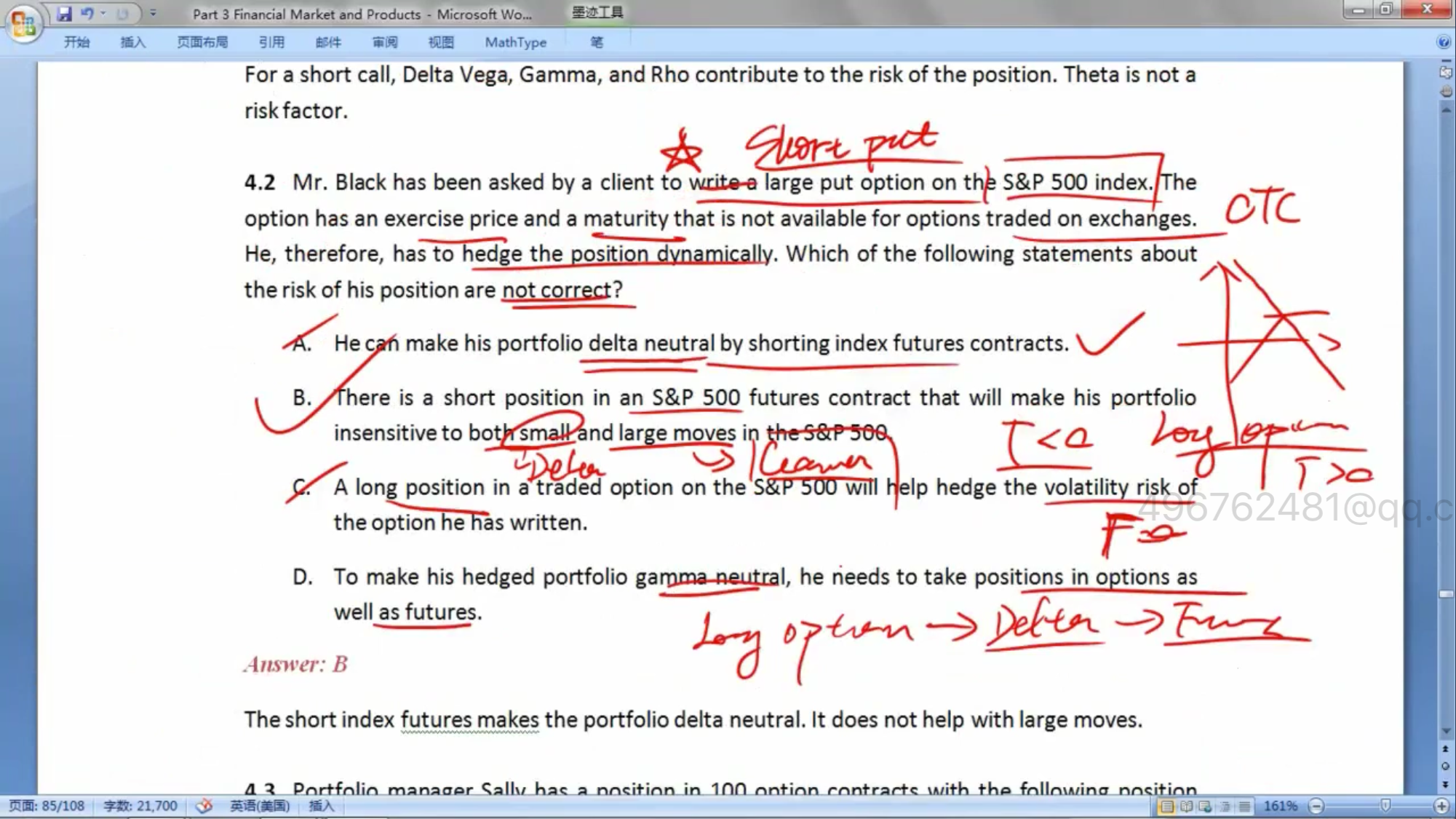The height and width of the screenshot is (819, 1456).
Task: Open the 161% zoom level dialog
Action: [x=1280, y=806]
